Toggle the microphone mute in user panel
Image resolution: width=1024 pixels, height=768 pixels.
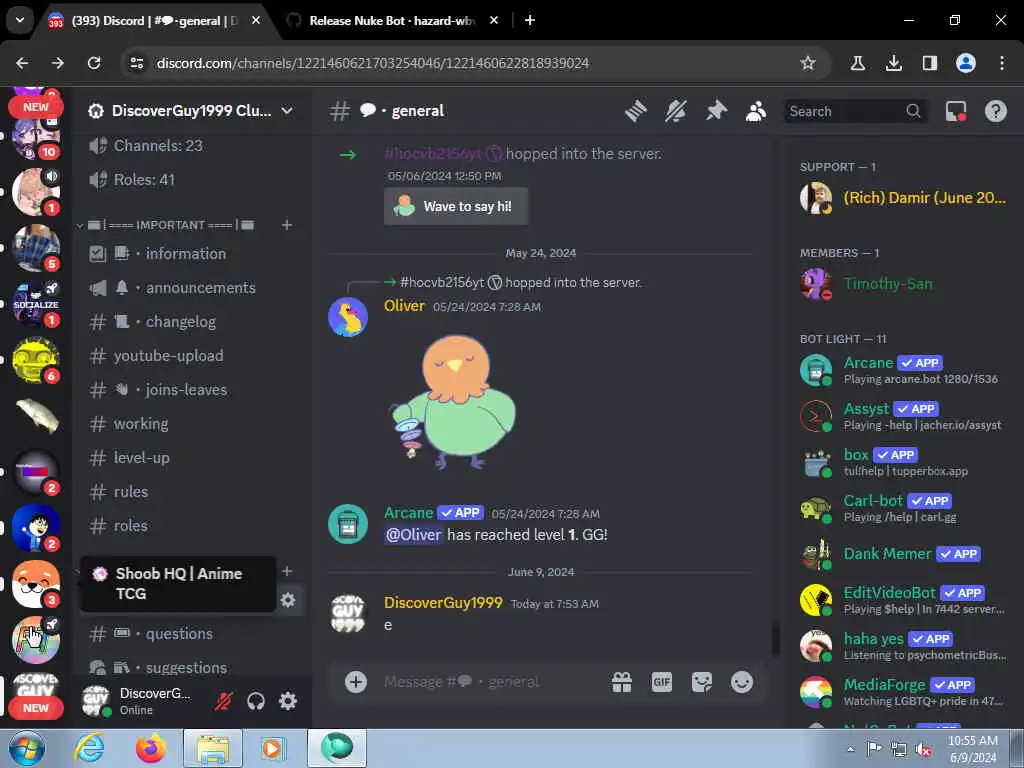(224, 701)
